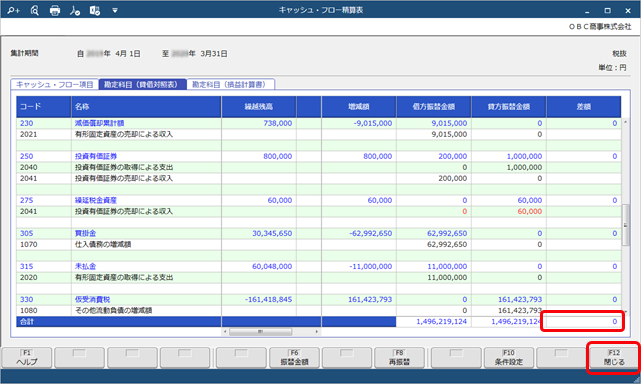Click the F6 振替金額 button
Image resolution: width=641 pixels, height=384 pixels.
coord(294,358)
